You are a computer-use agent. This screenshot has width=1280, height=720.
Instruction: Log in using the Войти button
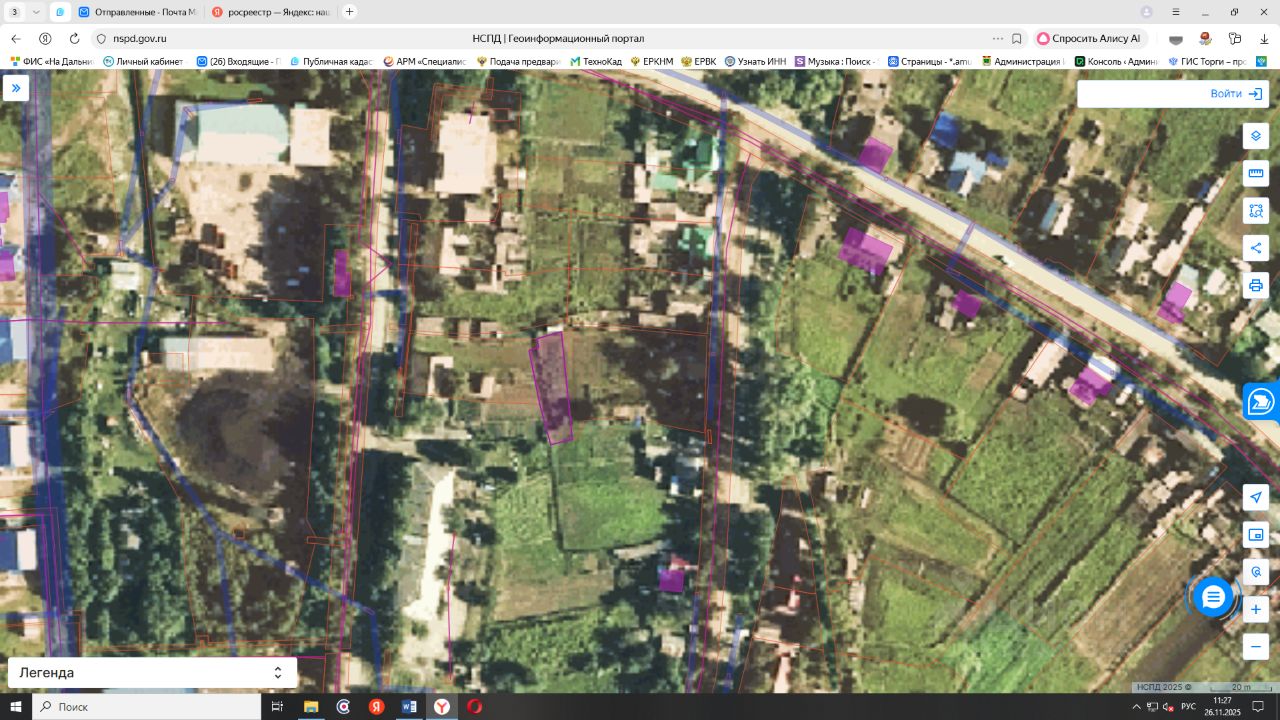[1236, 94]
